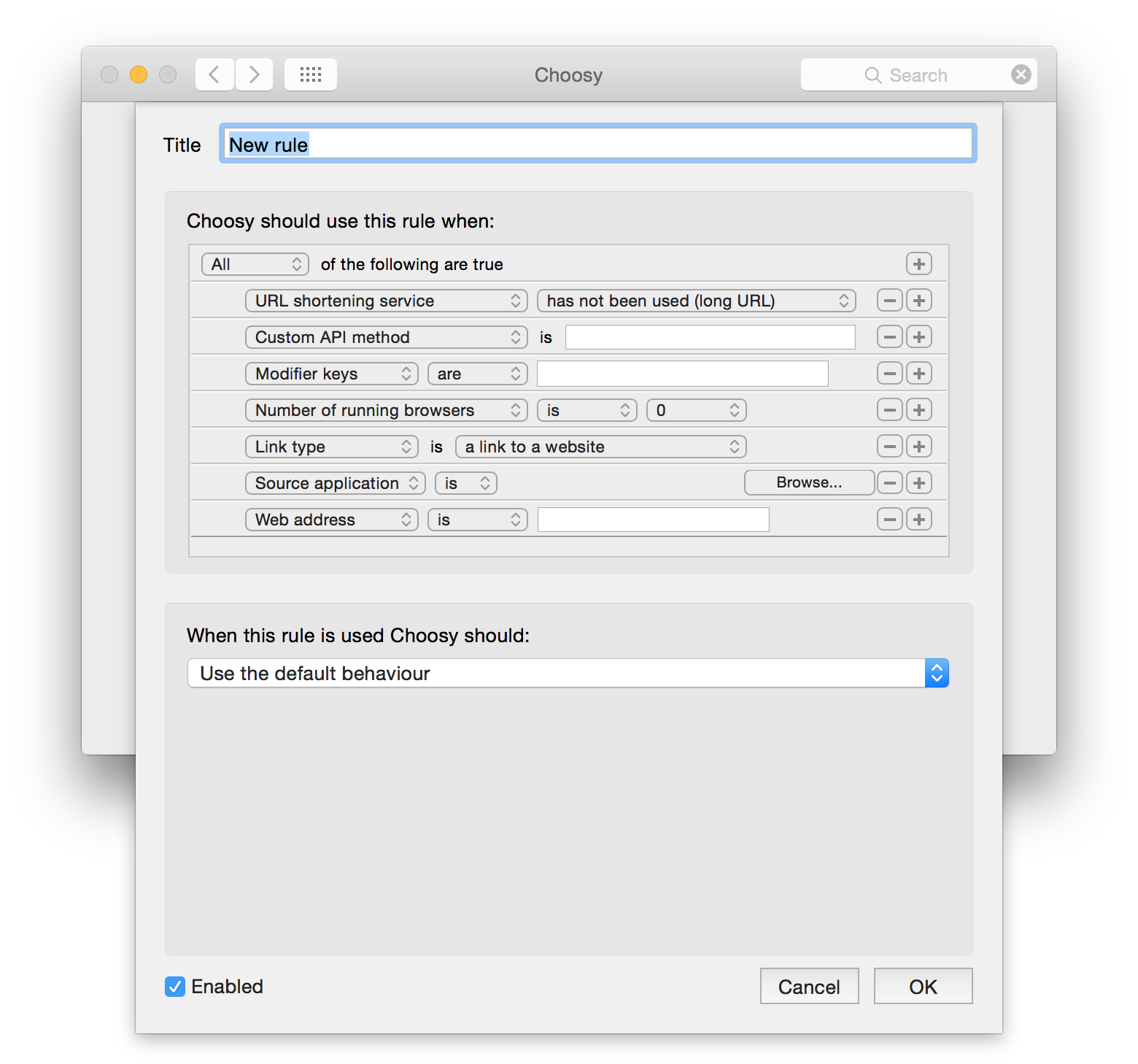
Task: Minimize the window with yellow button
Action: point(139,74)
